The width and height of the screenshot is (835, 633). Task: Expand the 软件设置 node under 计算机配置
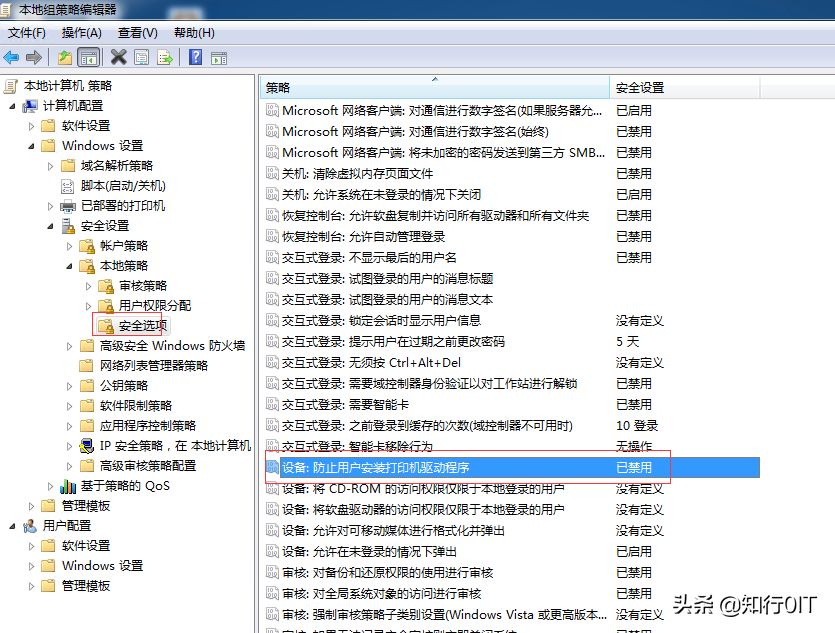coord(31,126)
